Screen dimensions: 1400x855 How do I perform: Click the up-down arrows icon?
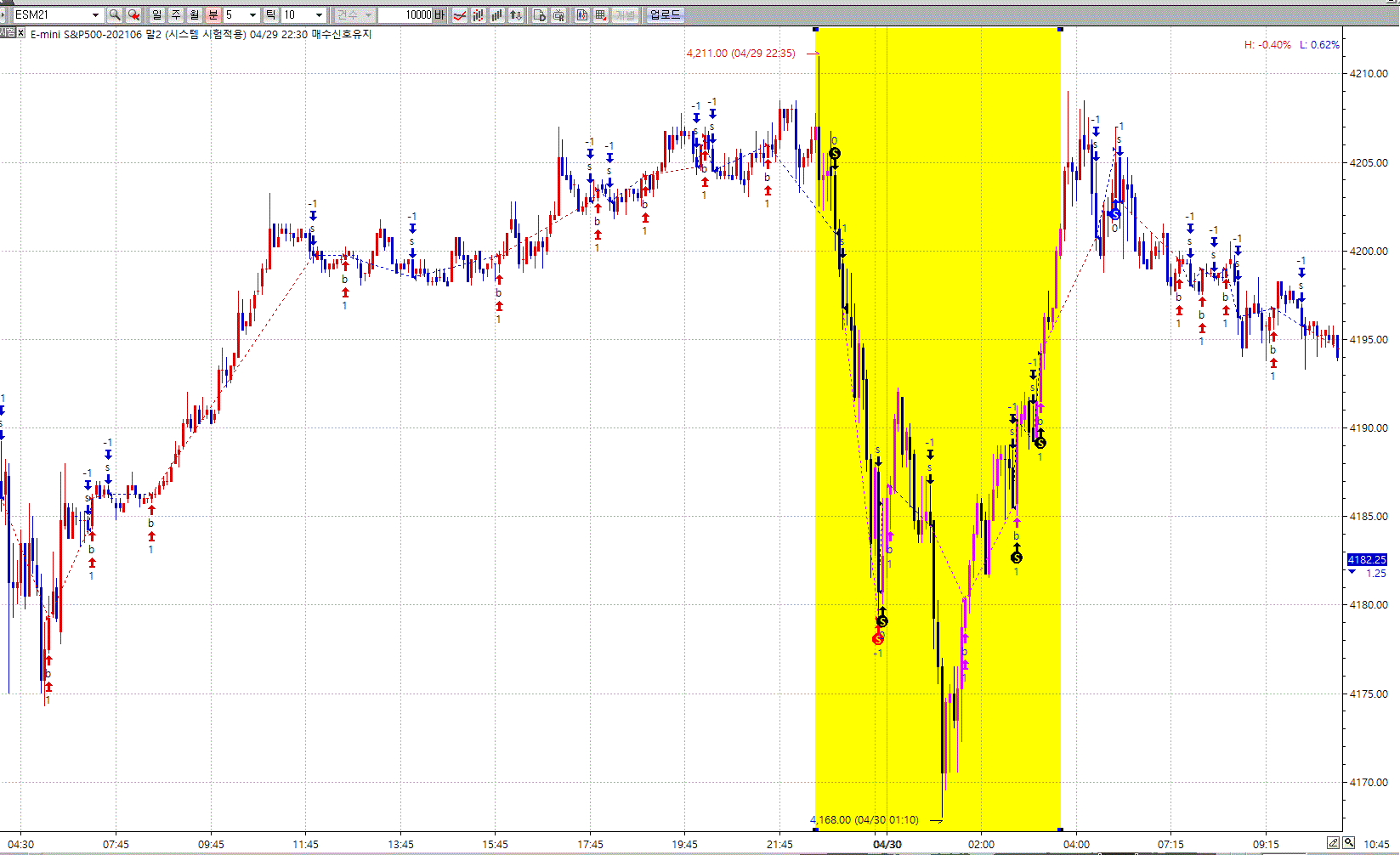pos(515,15)
